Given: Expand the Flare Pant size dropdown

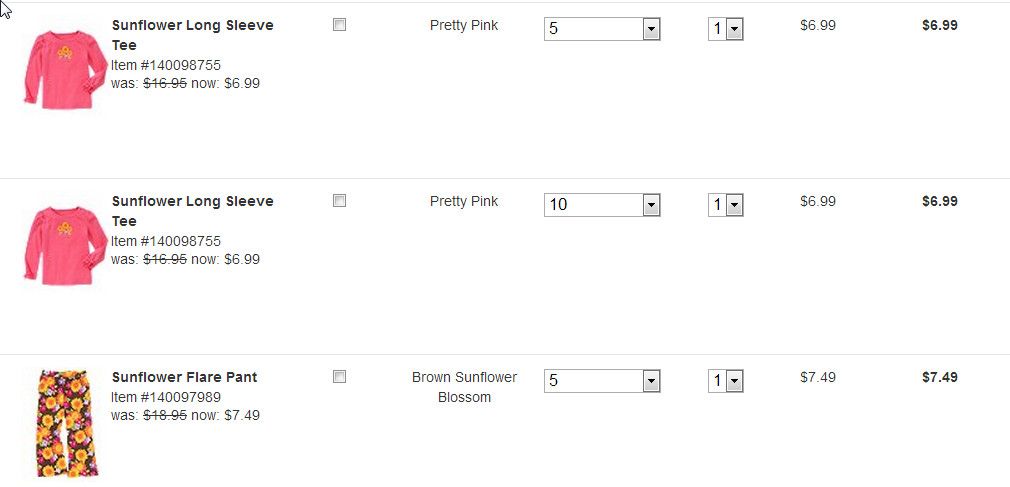Looking at the screenshot, I should pos(602,381).
